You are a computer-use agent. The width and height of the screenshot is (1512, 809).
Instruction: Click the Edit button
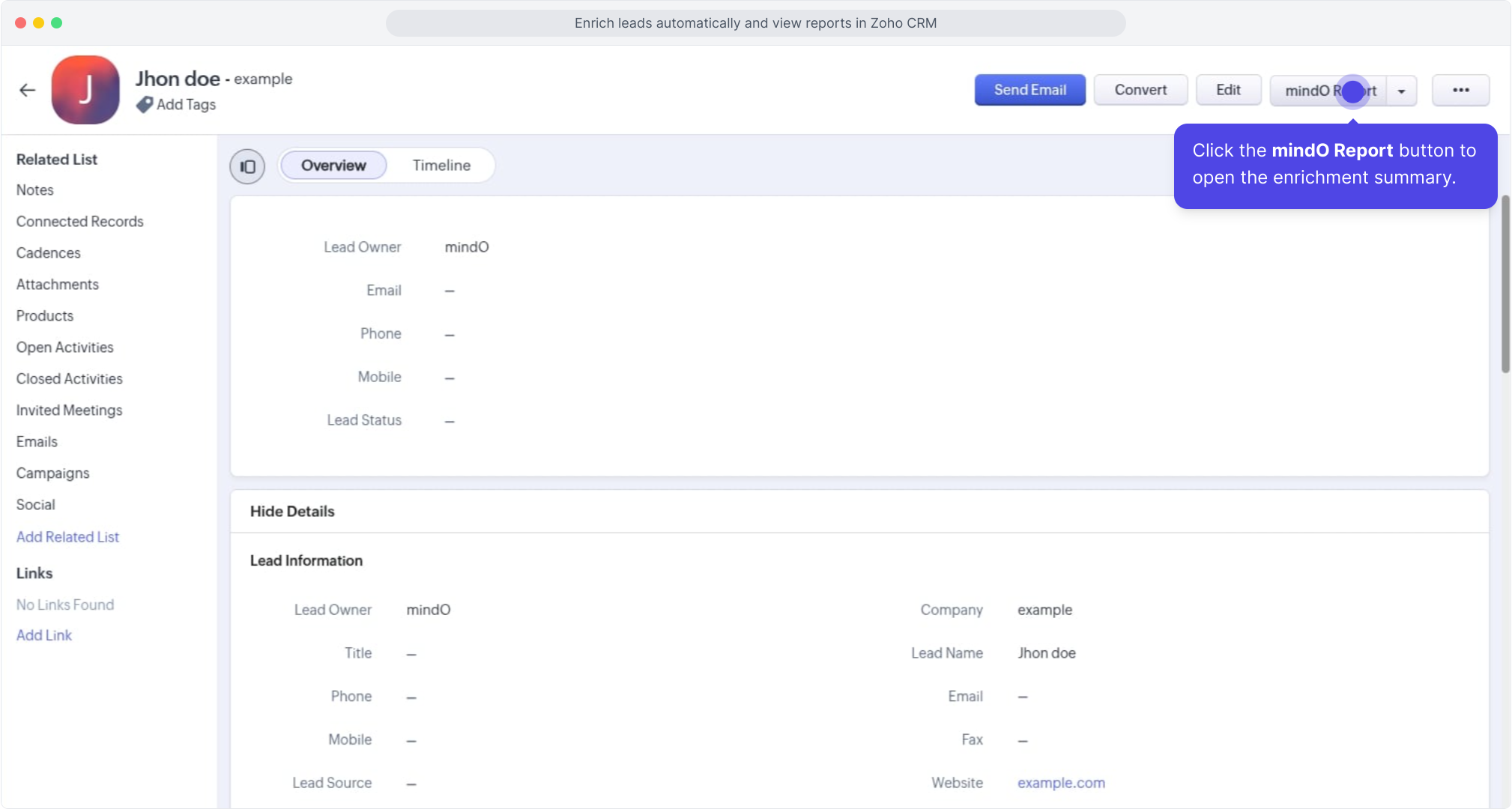(1228, 90)
